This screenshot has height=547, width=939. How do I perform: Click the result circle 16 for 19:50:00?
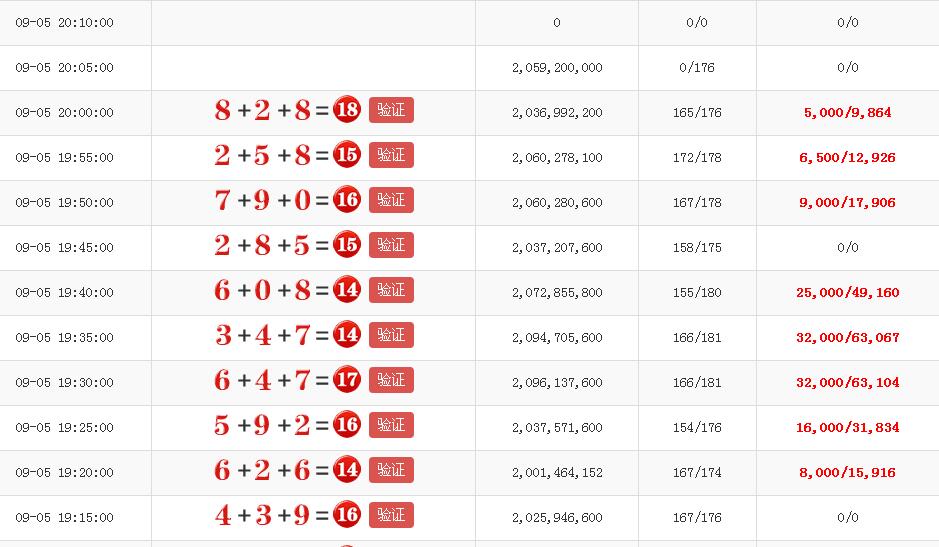click(x=347, y=200)
